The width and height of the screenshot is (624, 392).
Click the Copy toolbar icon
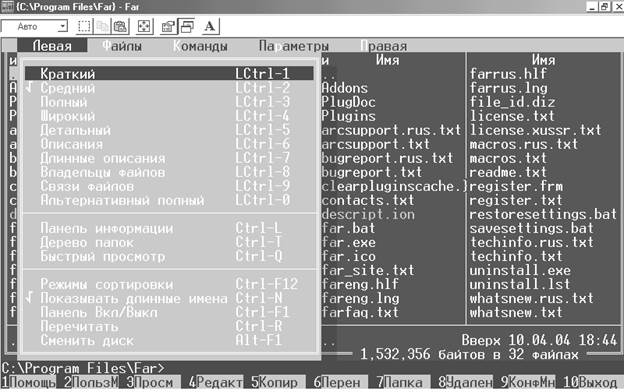pos(102,27)
